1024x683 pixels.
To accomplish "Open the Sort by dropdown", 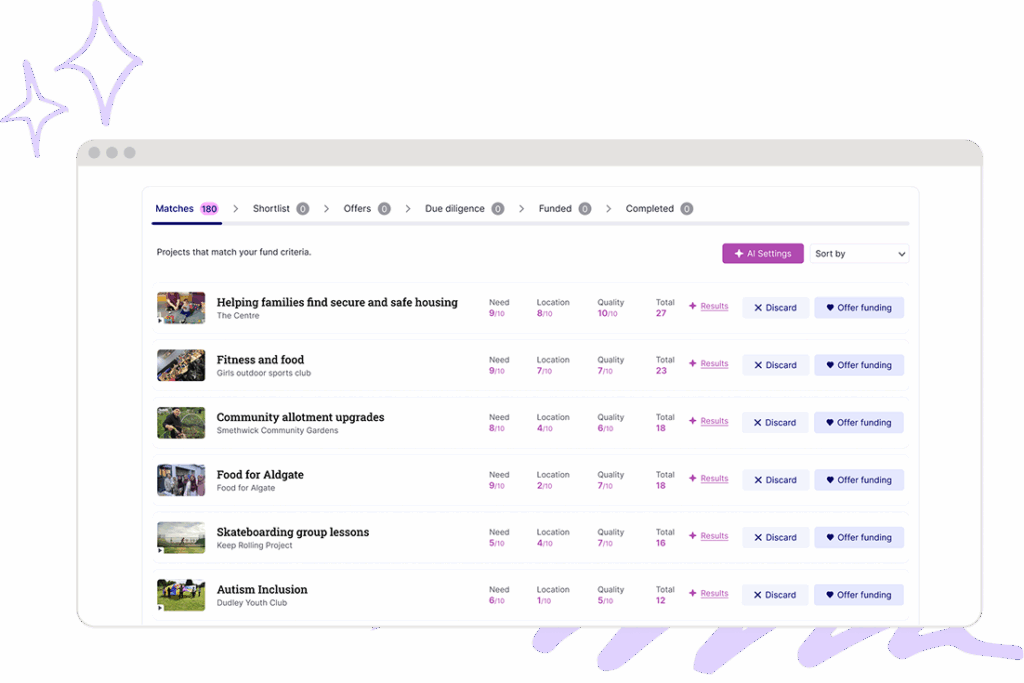I will pyautogui.click(x=859, y=253).
